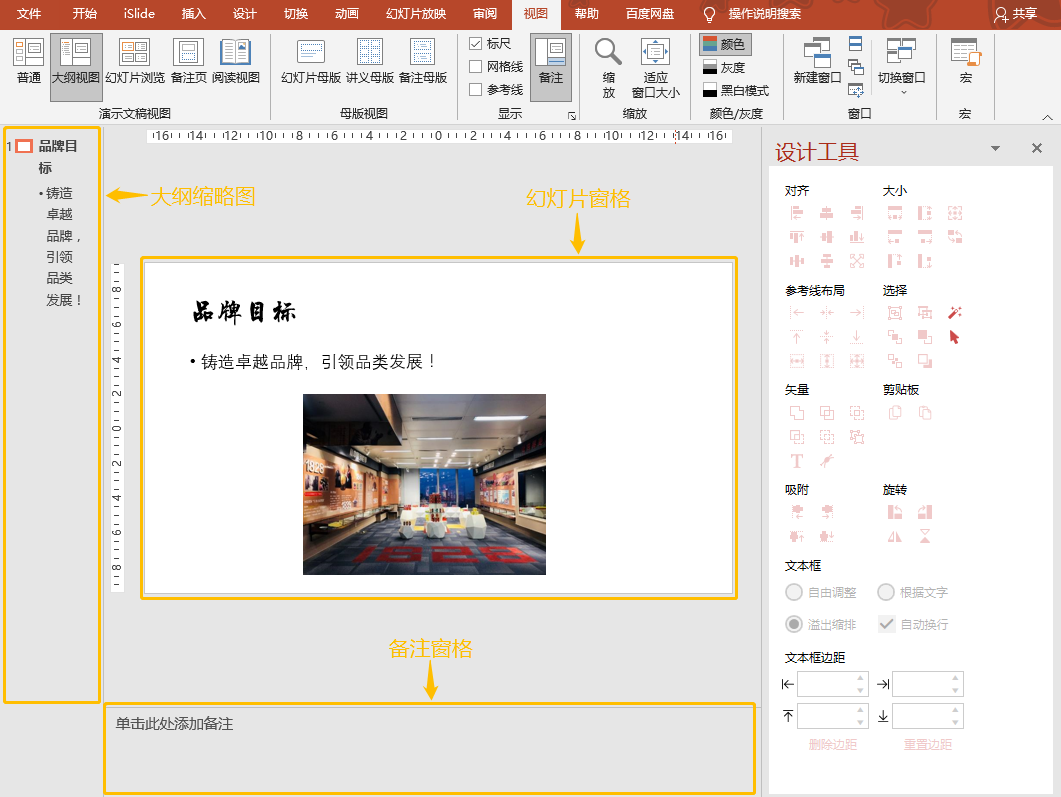1061x797 pixels.
Task: Uncheck the Ruler (标尺) checkbox
Action: 476,44
